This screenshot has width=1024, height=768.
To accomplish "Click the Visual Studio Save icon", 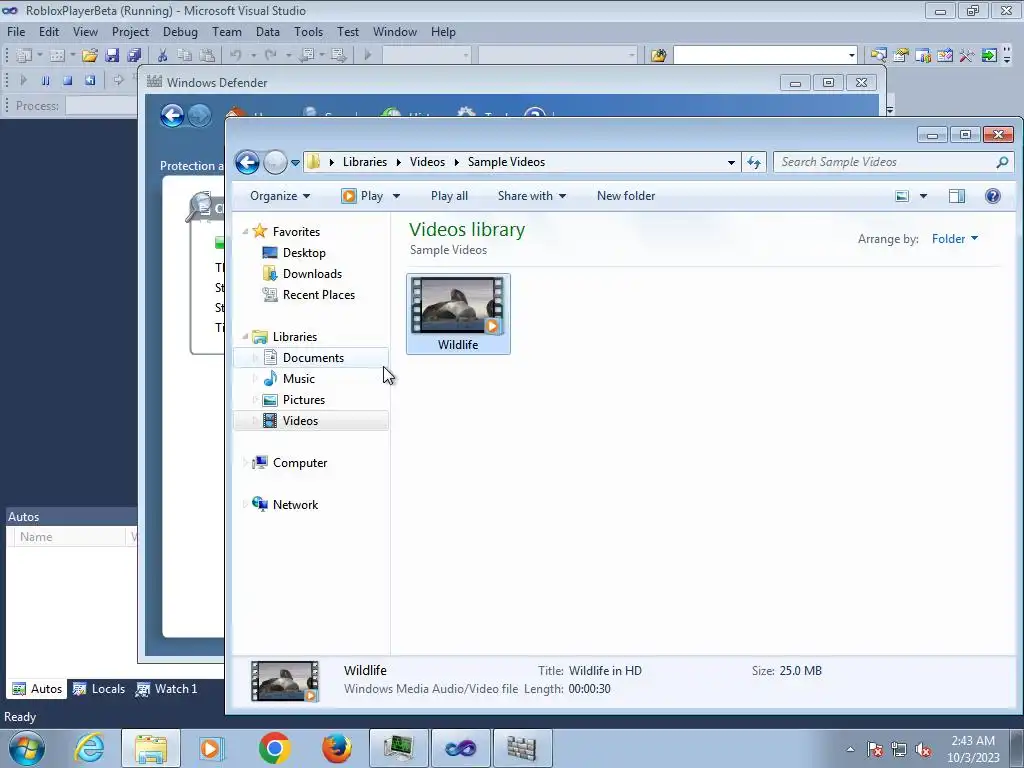I will pyautogui.click(x=112, y=56).
